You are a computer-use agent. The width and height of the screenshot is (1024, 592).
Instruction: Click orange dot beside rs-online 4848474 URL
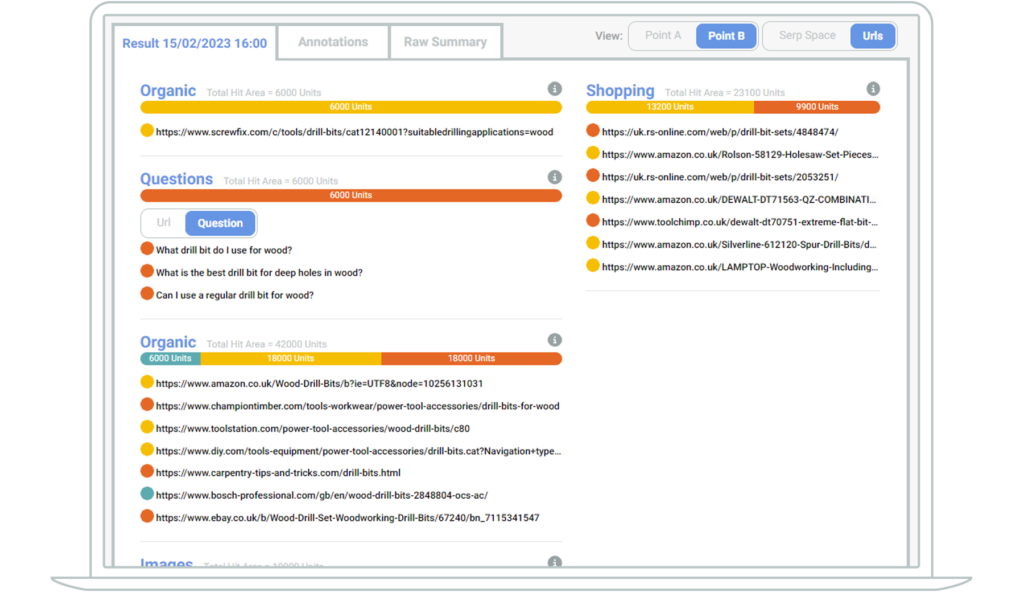[593, 131]
